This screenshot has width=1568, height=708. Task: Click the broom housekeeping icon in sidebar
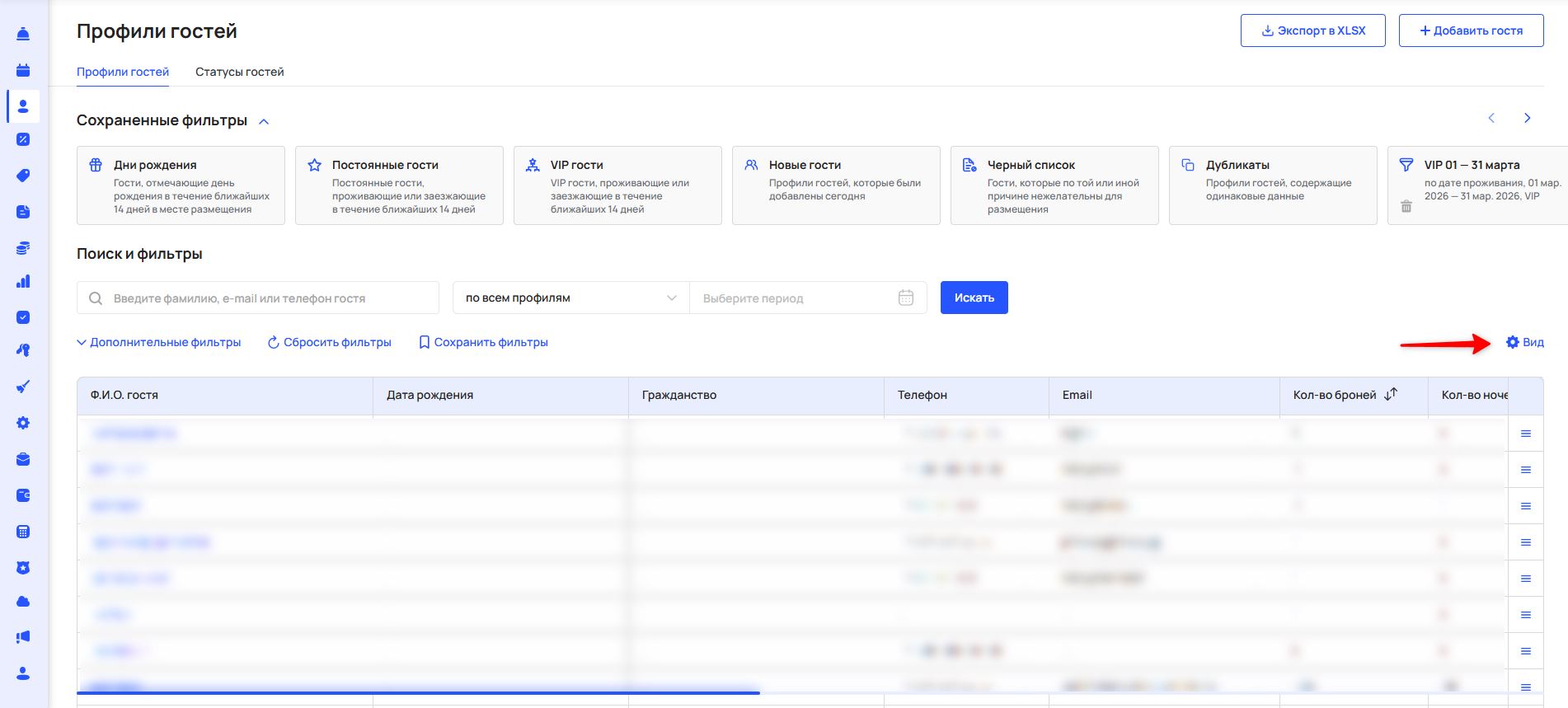click(23, 387)
